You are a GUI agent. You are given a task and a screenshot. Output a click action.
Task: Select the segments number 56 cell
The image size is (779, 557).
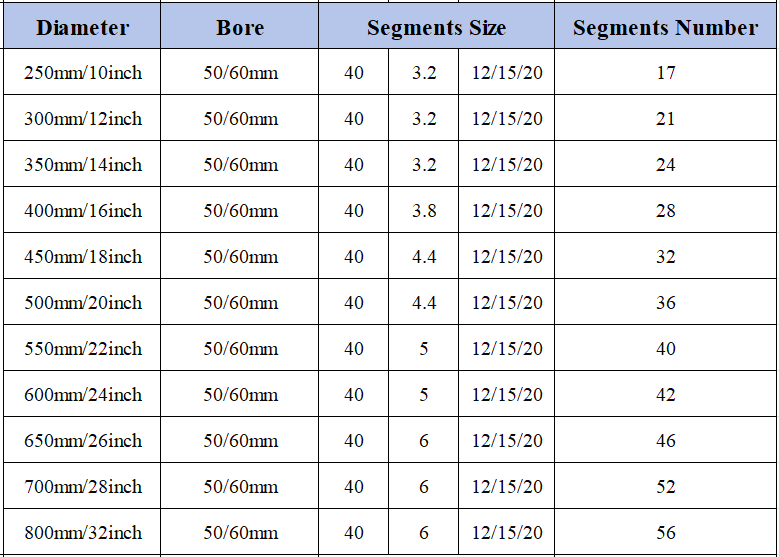click(666, 533)
